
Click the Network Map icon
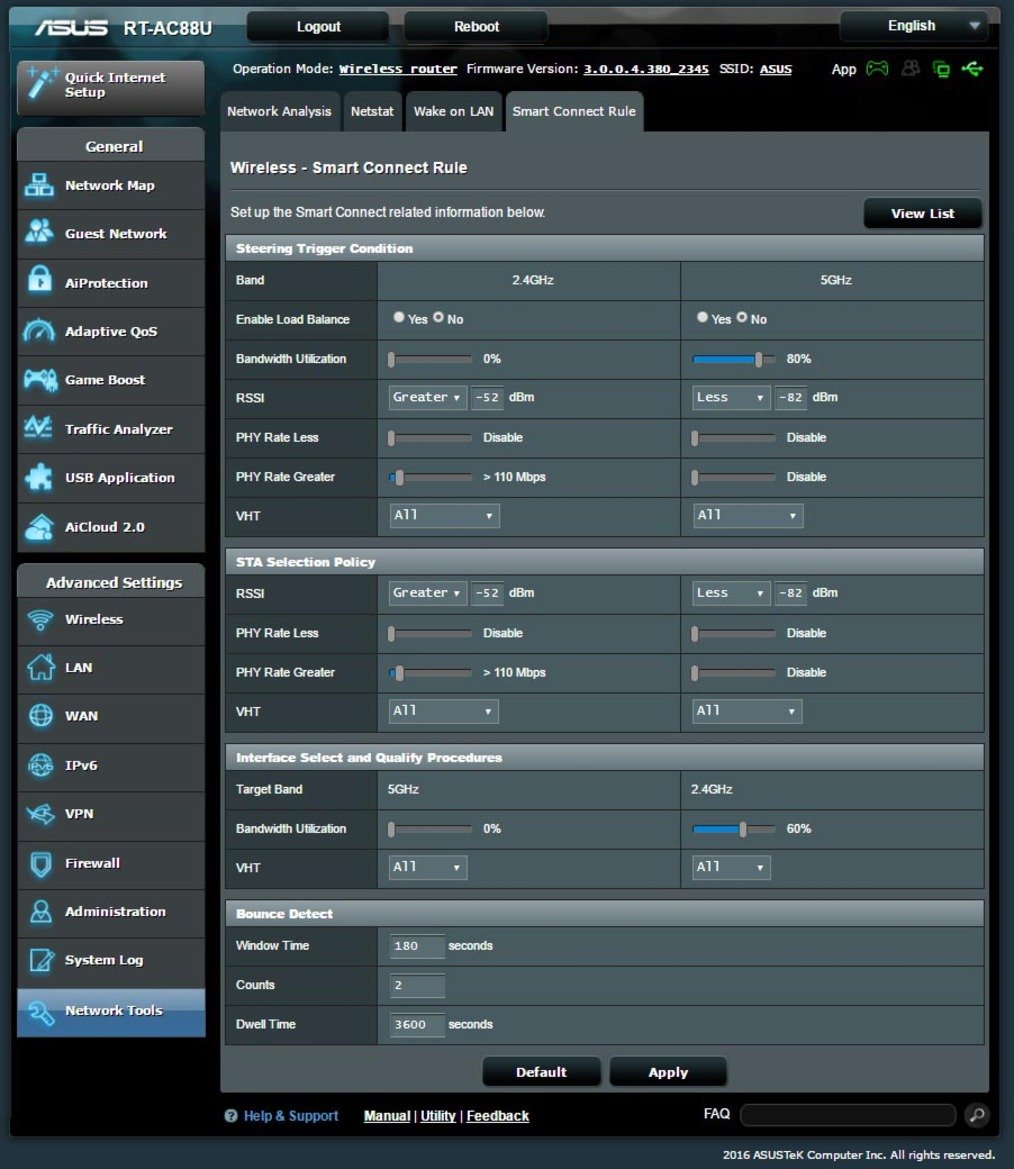click(39, 185)
